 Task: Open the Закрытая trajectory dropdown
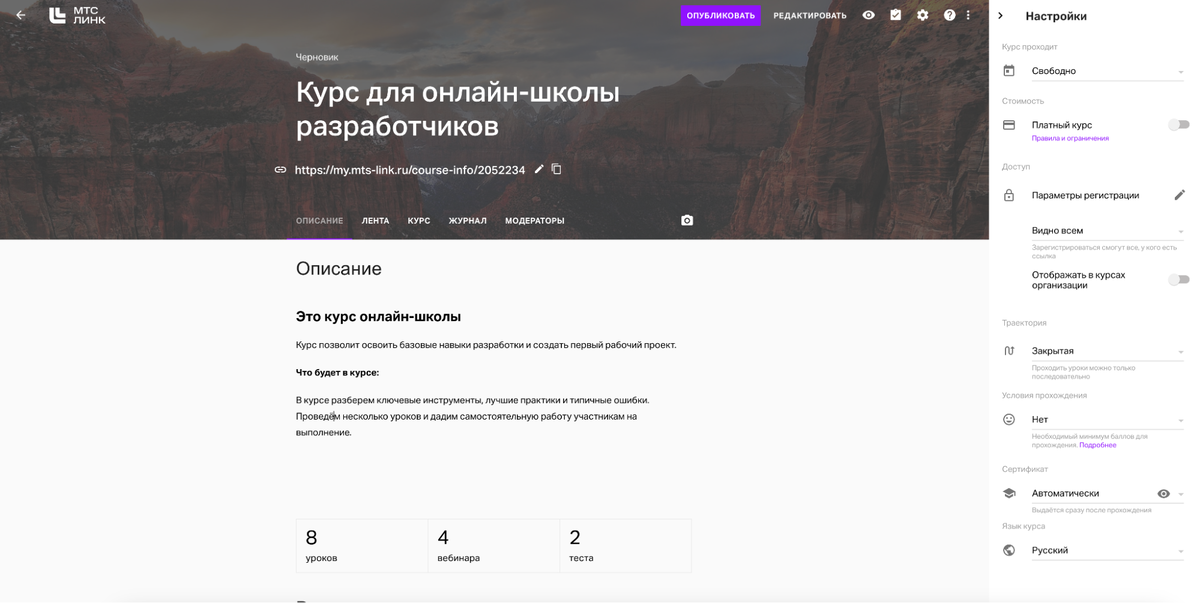(1107, 351)
